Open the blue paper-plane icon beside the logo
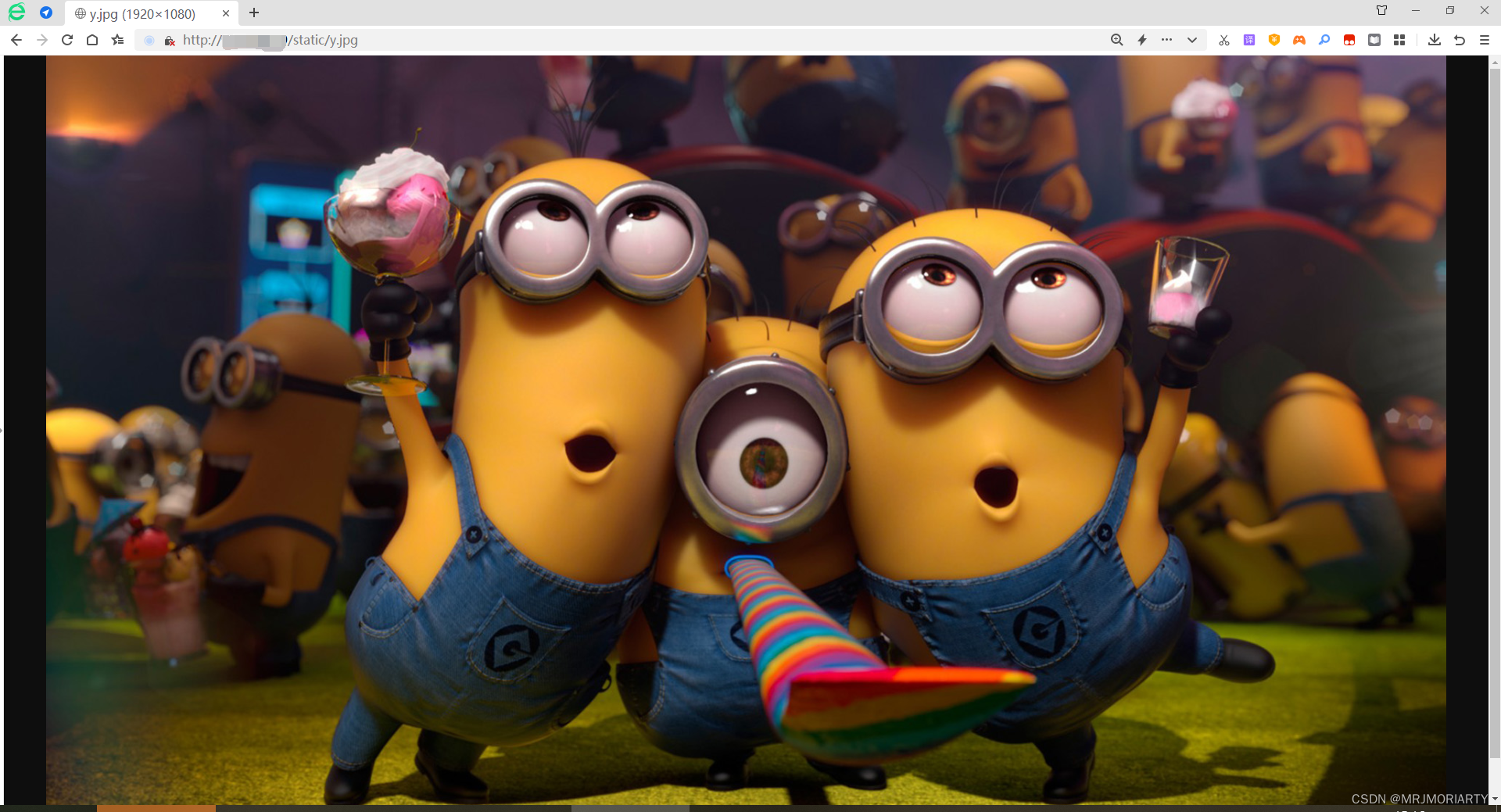This screenshot has height=812, width=1501. 46,13
